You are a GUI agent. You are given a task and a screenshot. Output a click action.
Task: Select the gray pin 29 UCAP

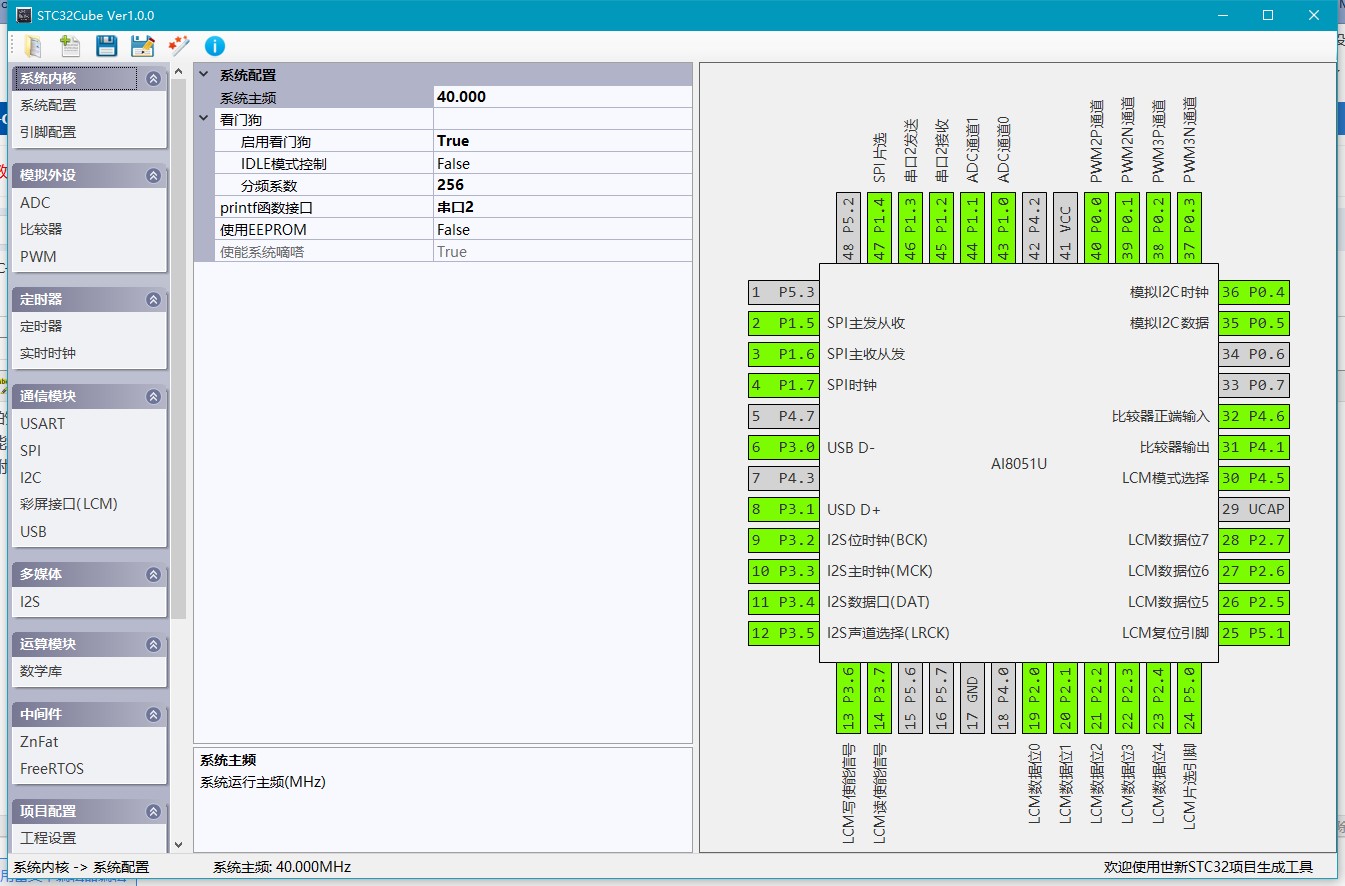pos(1254,509)
